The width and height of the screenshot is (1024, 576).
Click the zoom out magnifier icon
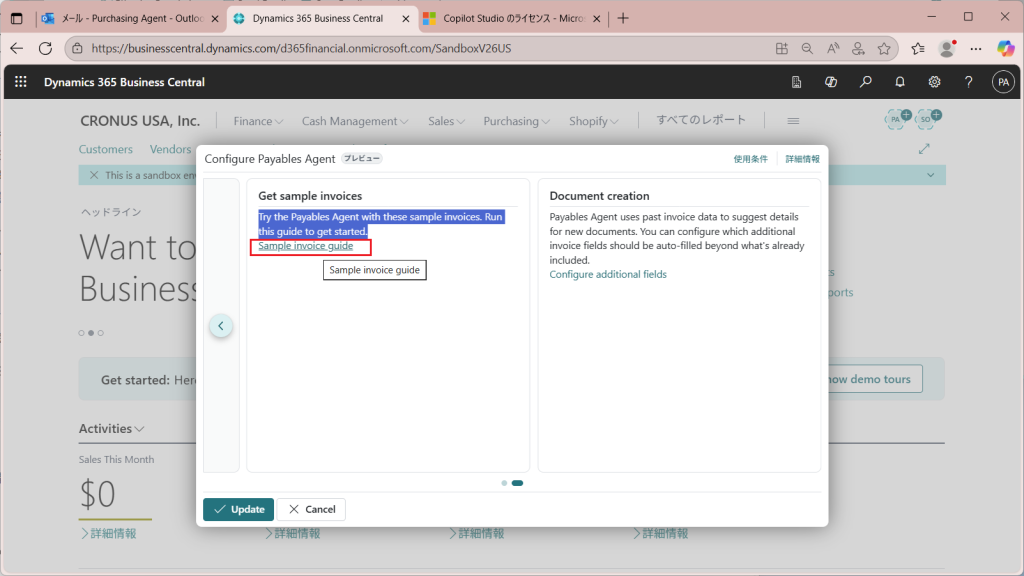click(807, 48)
